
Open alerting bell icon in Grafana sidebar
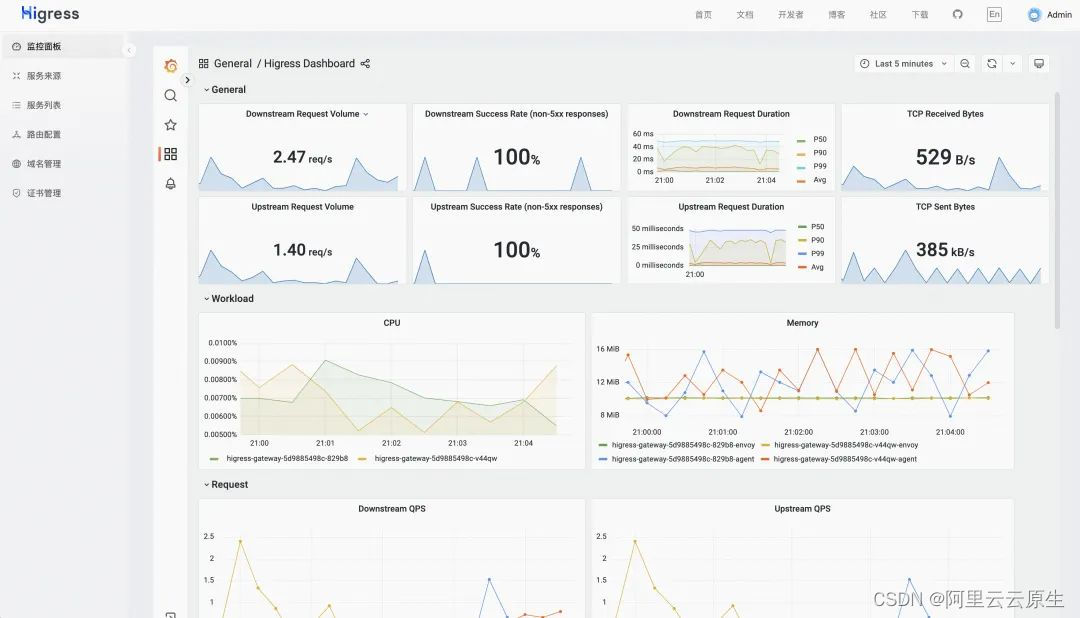pos(171,183)
